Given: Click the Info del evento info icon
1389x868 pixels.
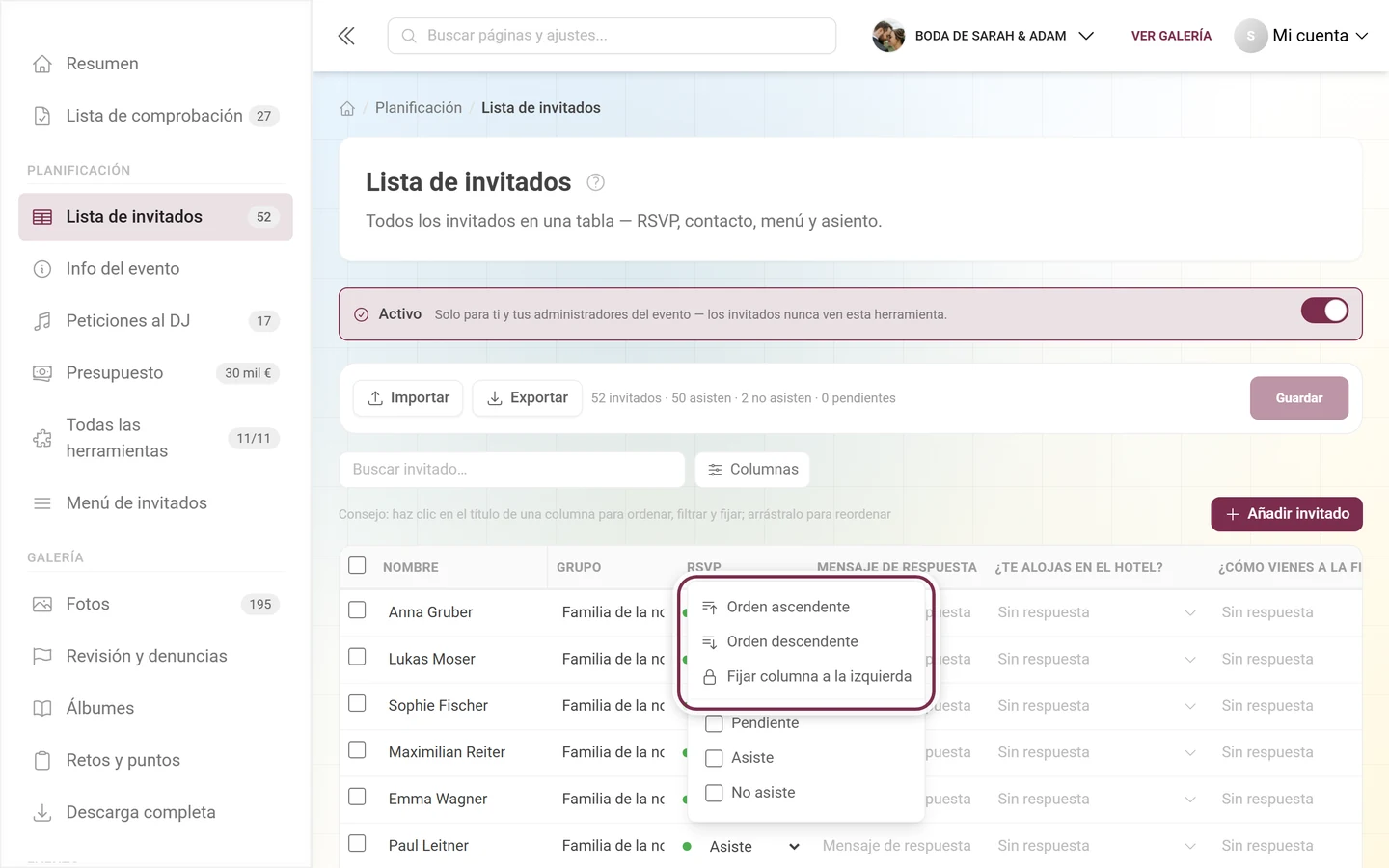Looking at the screenshot, I should (x=42, y=269).
